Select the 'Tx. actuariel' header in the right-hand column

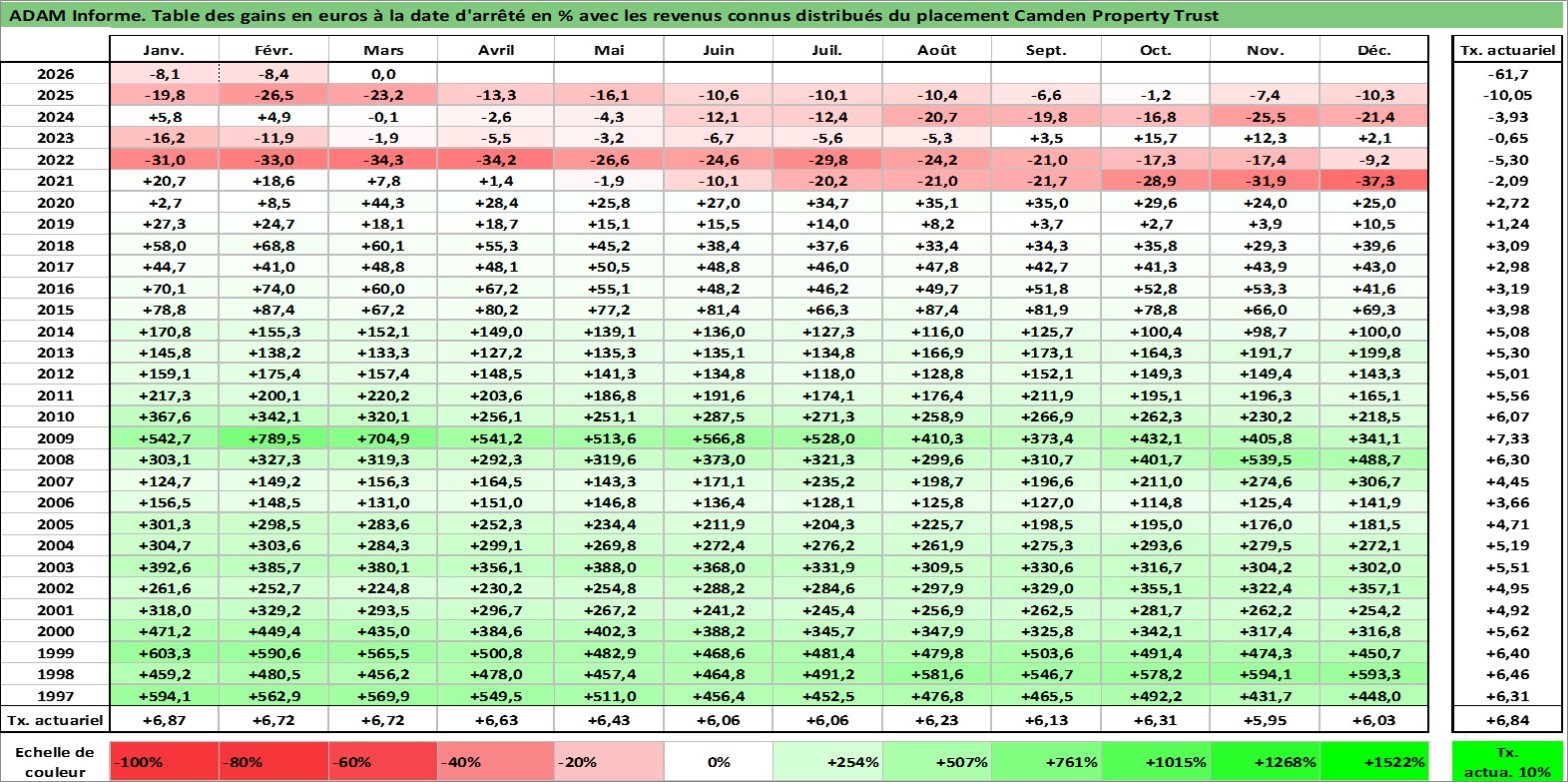coord(1507,50)
